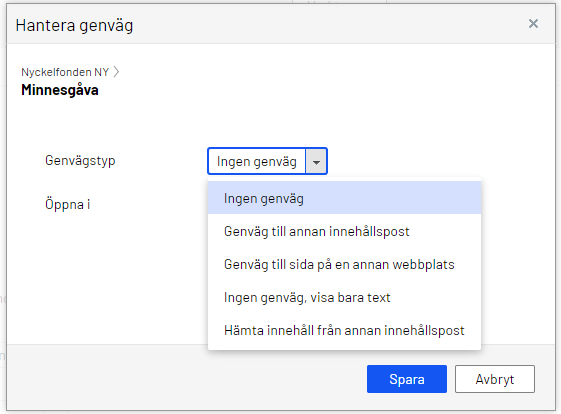The width and height of the screenshot is (561, 414).
Task: Click the breadcrumb chevron after Nyckelfonden NY
Action: click(116, 72)
